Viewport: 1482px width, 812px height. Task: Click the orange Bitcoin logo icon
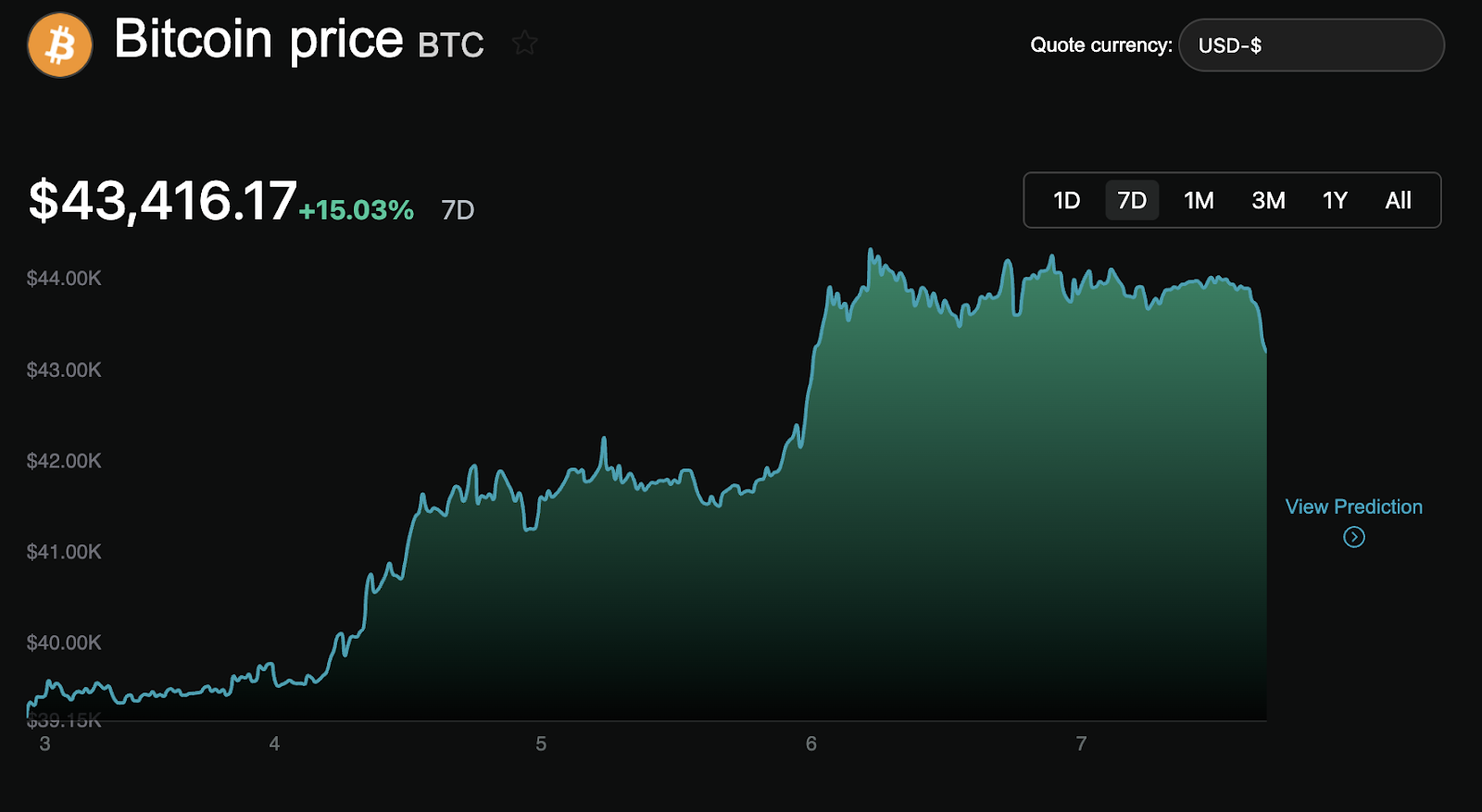[x=60, y=44]
